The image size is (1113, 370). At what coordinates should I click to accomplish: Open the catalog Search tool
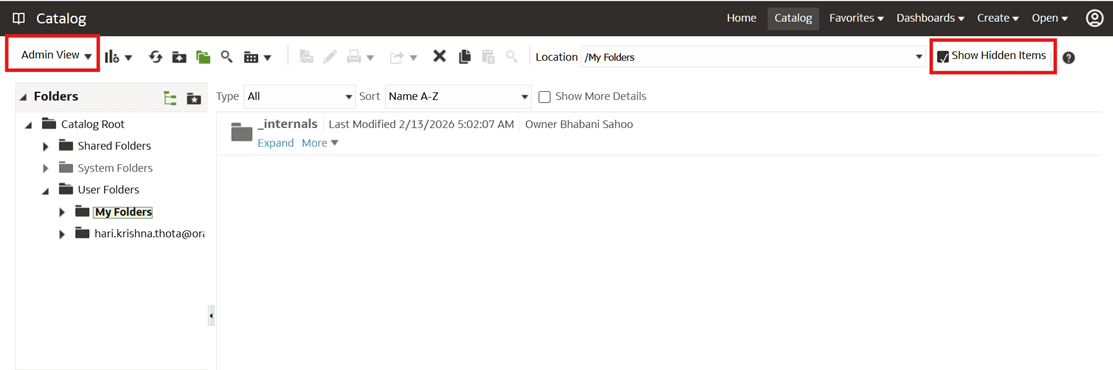(x=227, y=57)
